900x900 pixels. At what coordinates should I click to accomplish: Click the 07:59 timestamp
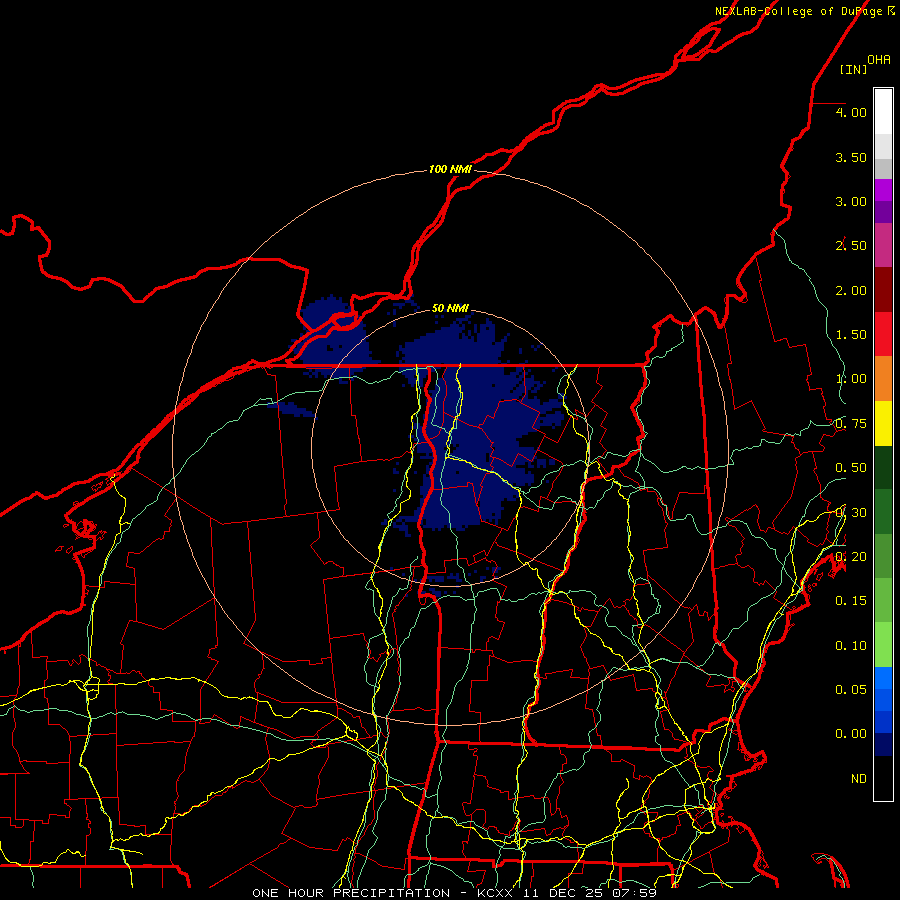pyautogui.click(x=634, y=893)
